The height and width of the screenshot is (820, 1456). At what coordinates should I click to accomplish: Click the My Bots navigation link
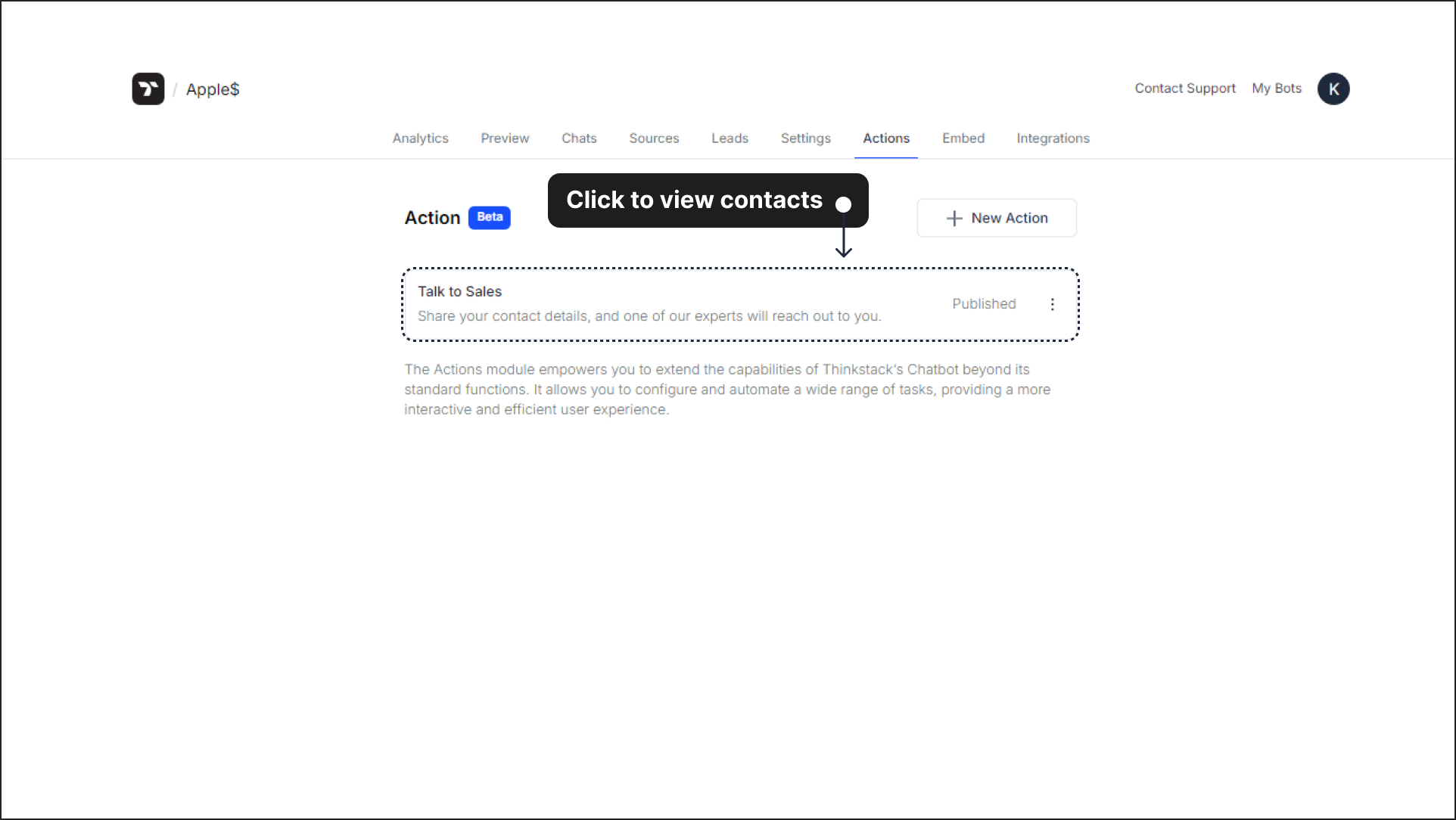point(1277,88)
